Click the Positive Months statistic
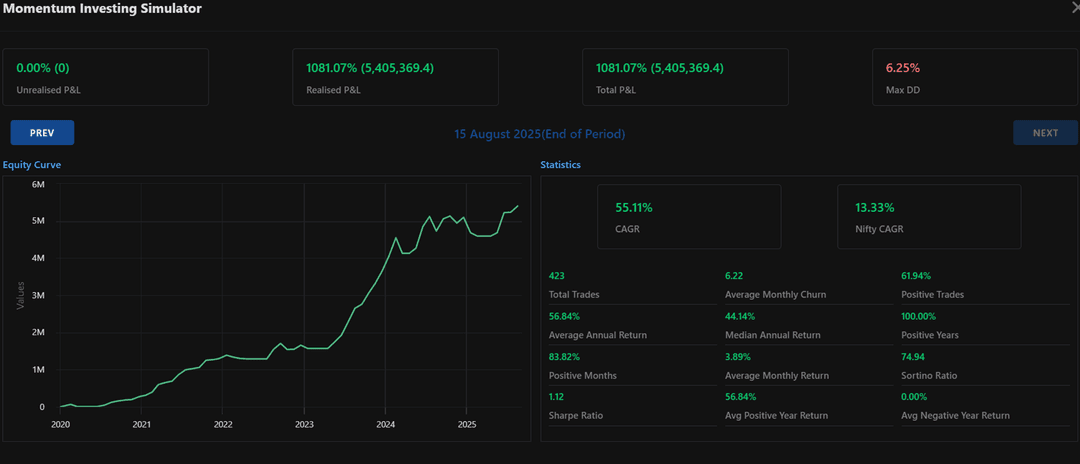The image size is (1080, 464). point(582,365)
